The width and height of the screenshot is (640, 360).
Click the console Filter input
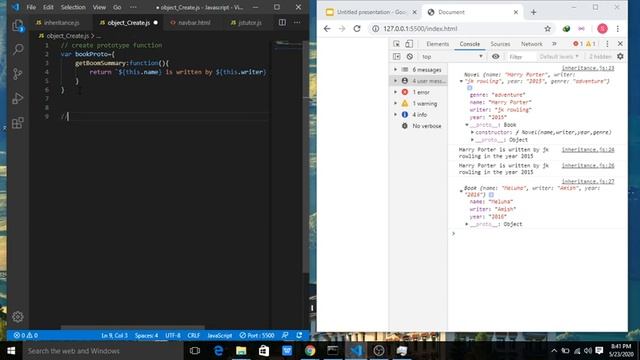[x=520, y=57]
